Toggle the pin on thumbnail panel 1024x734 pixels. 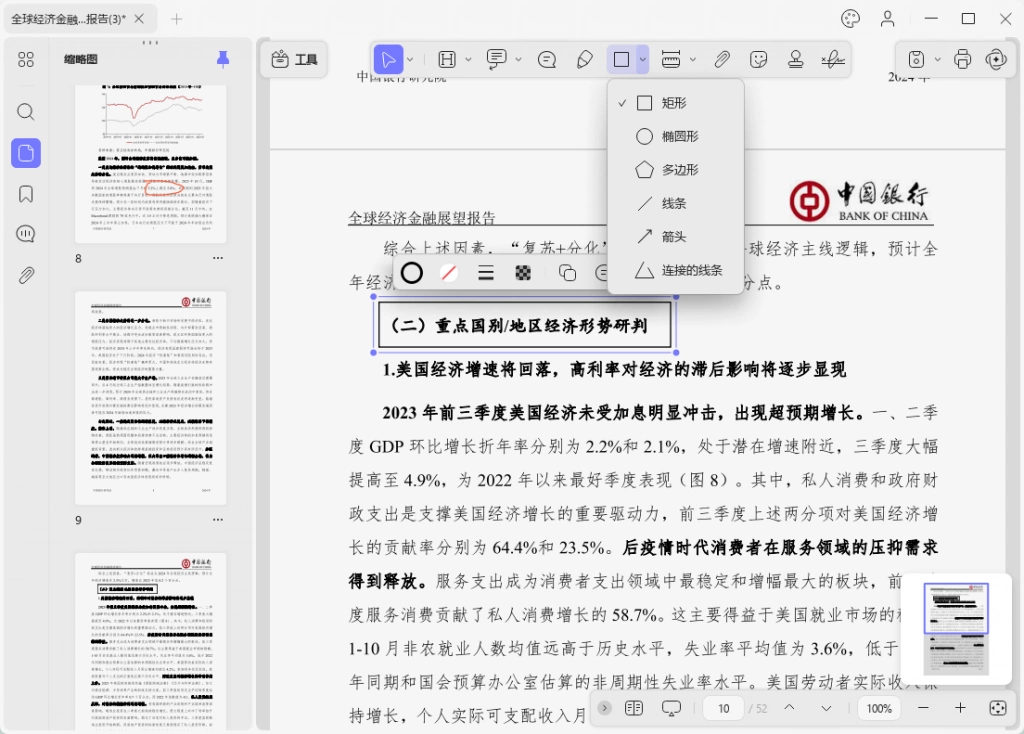point(223,59)
